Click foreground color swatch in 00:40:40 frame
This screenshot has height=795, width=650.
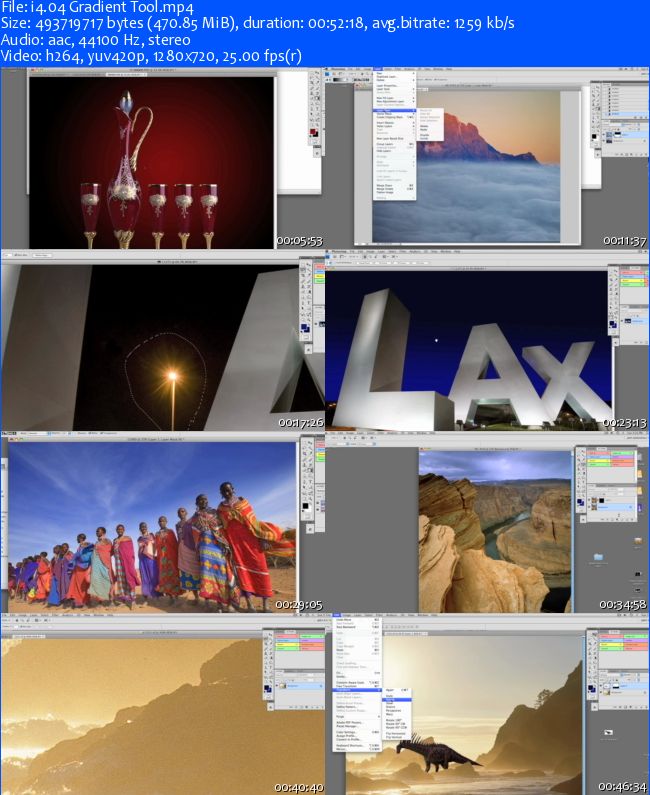[266, 688]
